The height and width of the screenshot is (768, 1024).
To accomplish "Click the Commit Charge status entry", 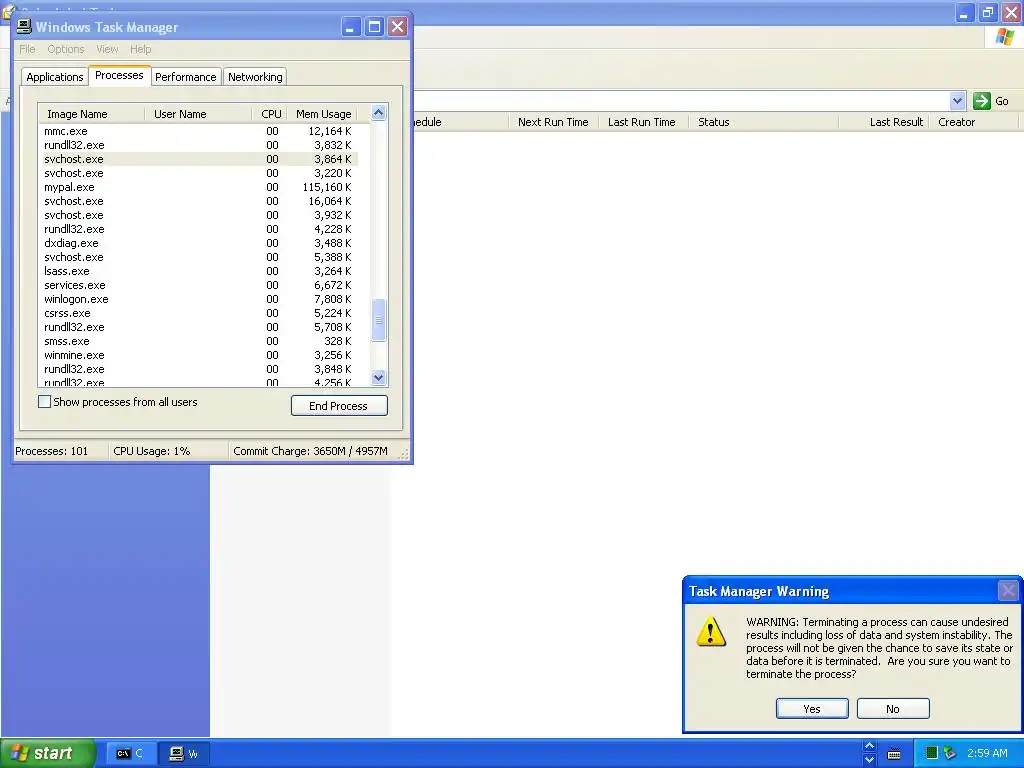I will 310,451.
